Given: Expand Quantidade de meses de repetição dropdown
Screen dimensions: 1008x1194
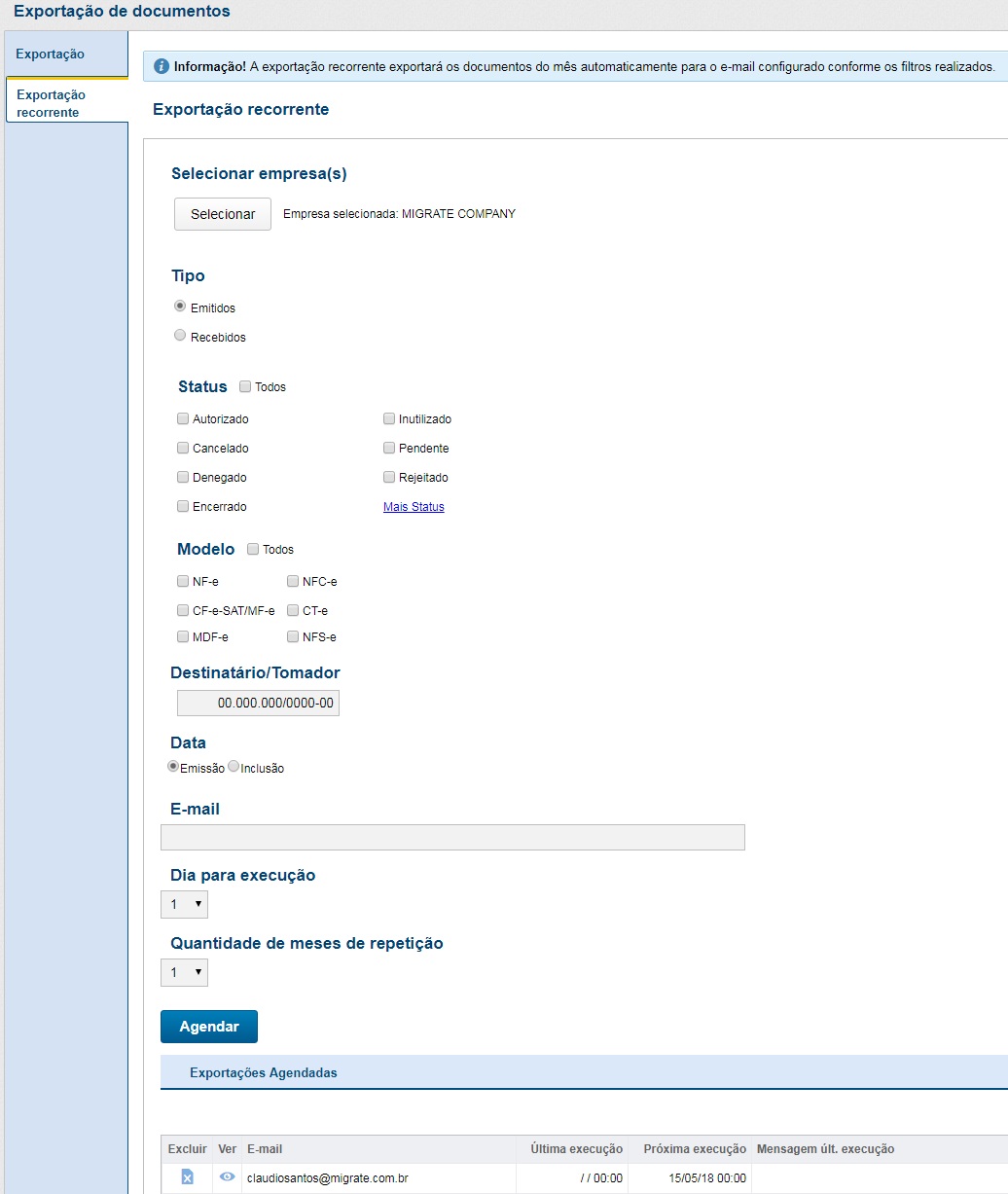Looking at the screenshot, I should (184, 972).
